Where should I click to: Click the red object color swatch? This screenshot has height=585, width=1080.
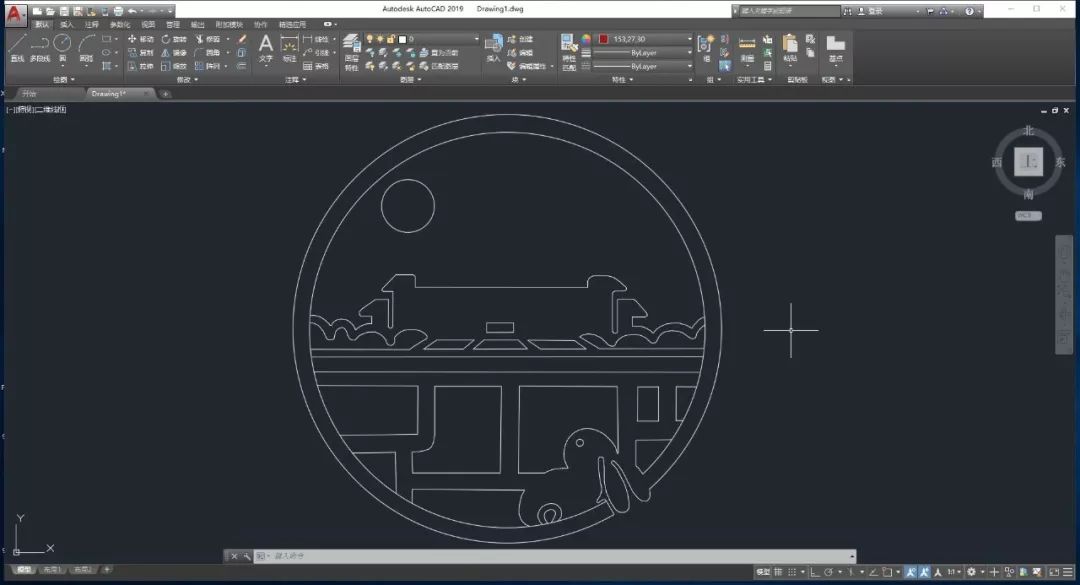(603, 39)
